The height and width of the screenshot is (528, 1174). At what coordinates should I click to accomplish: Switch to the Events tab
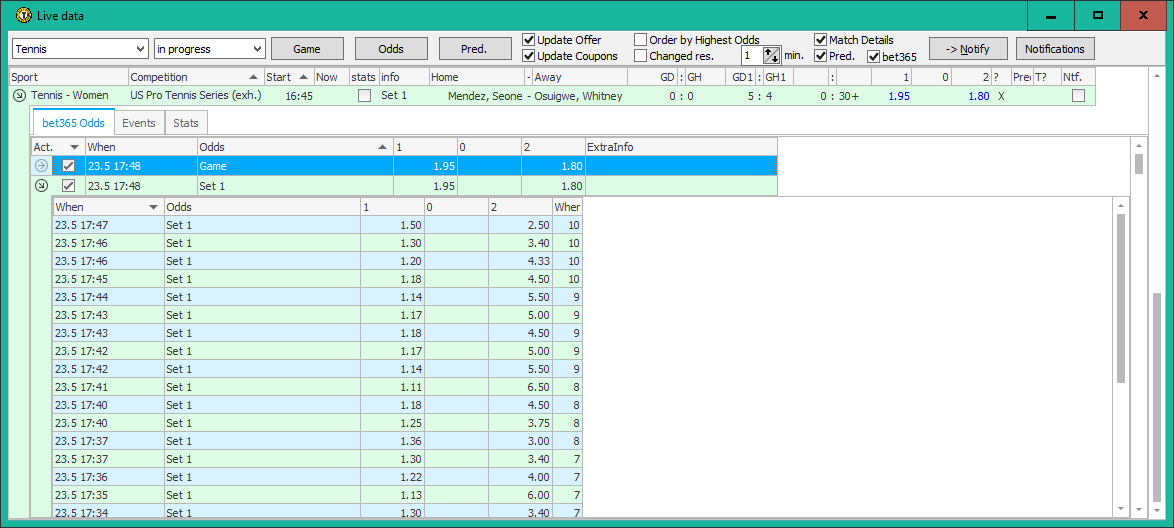click(x=139, y=123)
